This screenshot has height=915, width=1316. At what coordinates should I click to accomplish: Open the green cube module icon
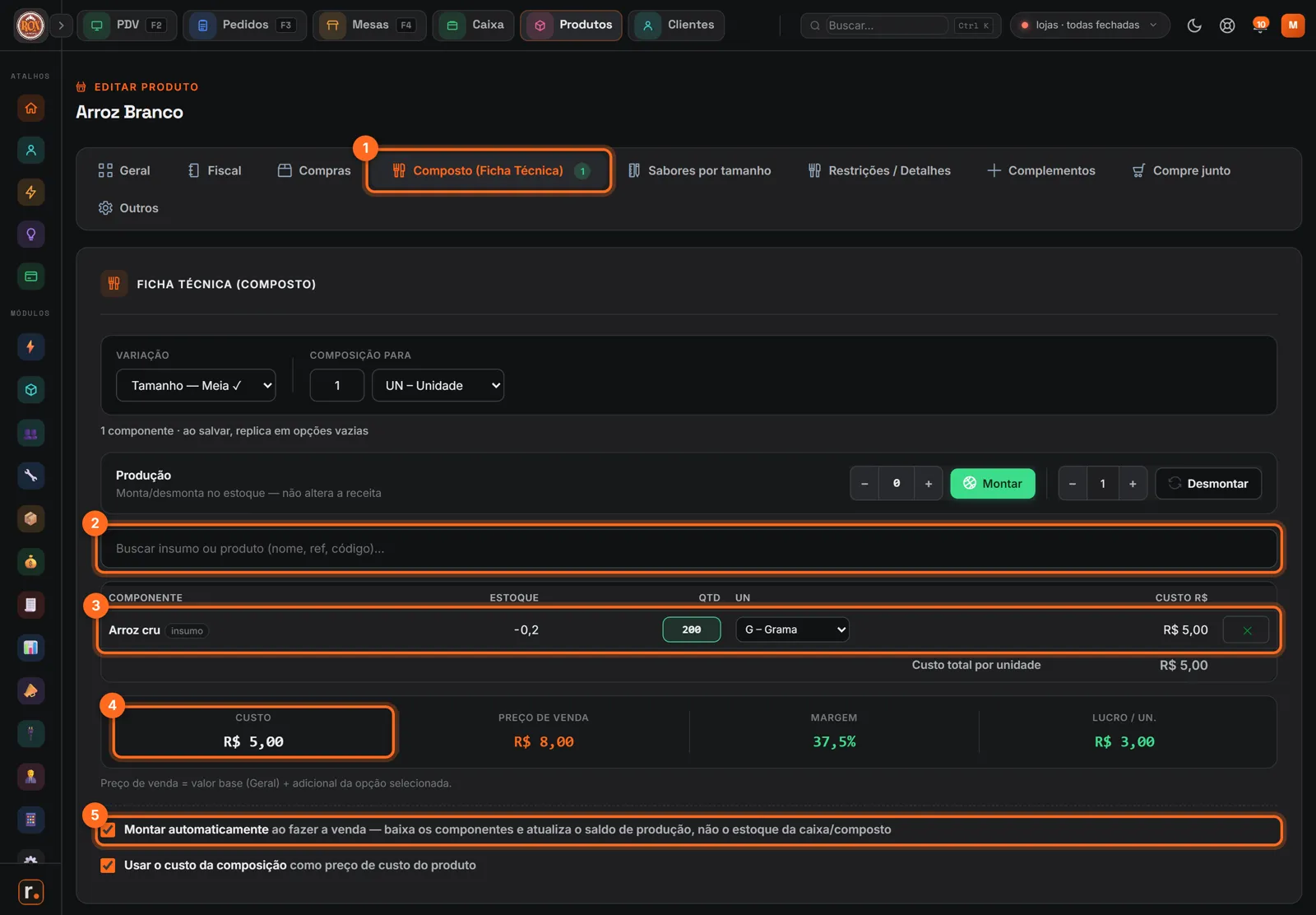click(30, 390)
